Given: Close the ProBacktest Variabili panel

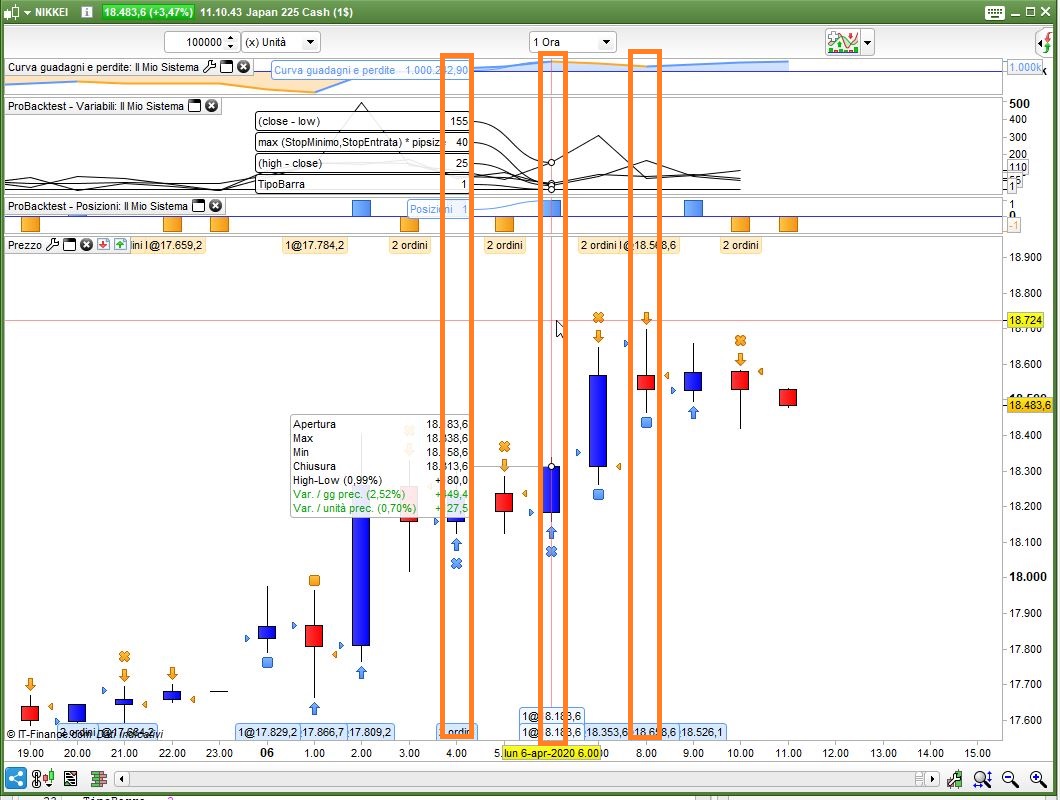Looking at the screenshot, I should coord(212,106).
